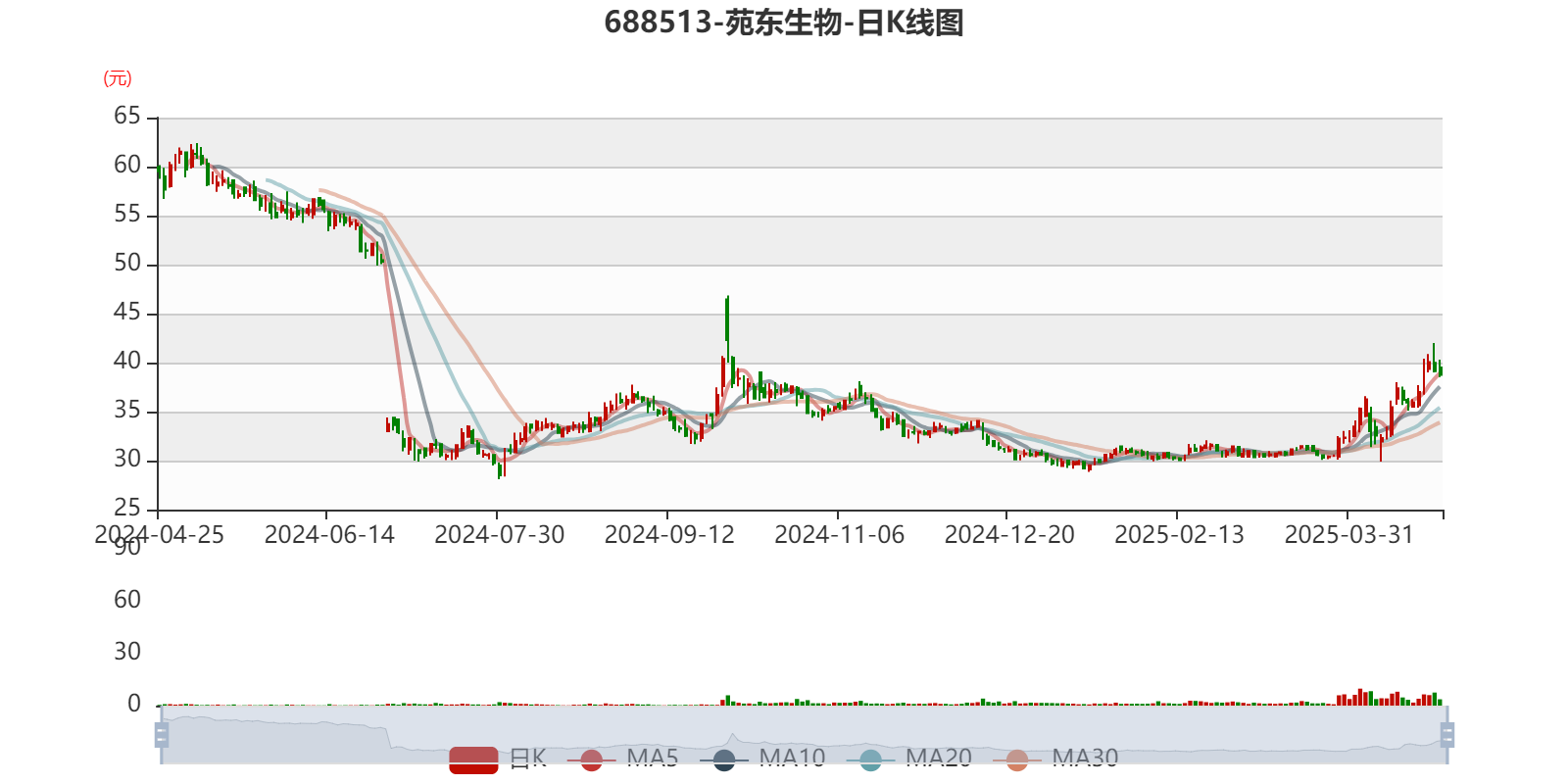
Task: Toggle the MA5 legend marker
Action: [x=591, y=759]
